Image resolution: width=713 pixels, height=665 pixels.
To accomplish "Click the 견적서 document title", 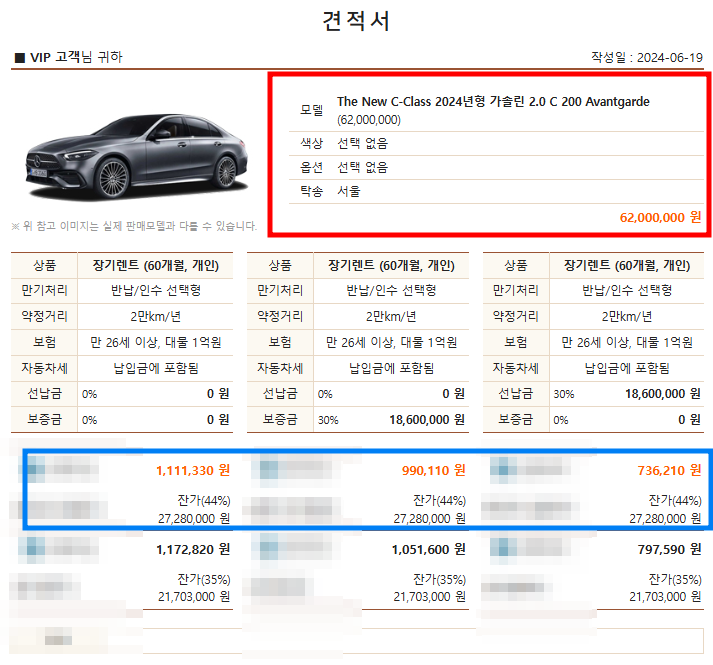I will (356, 21).
